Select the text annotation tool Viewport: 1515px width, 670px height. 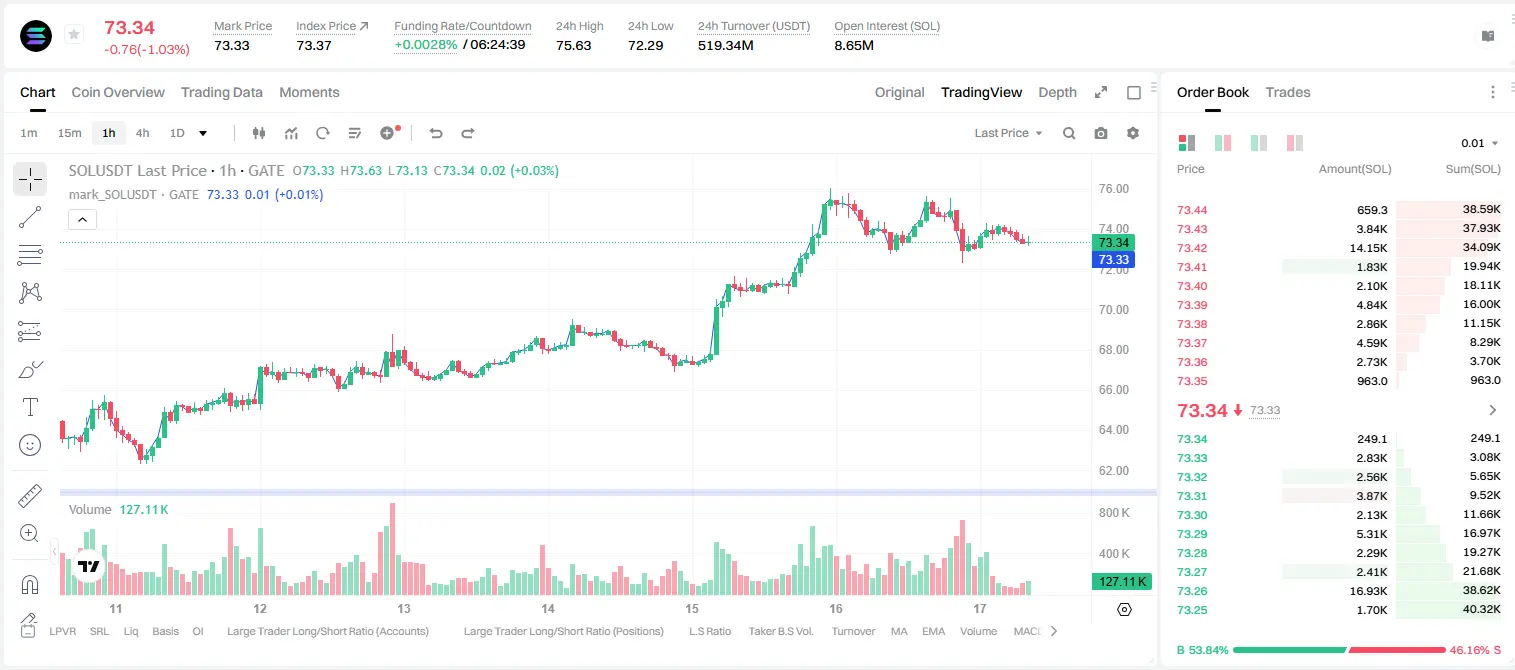click(x=30, y=407)
